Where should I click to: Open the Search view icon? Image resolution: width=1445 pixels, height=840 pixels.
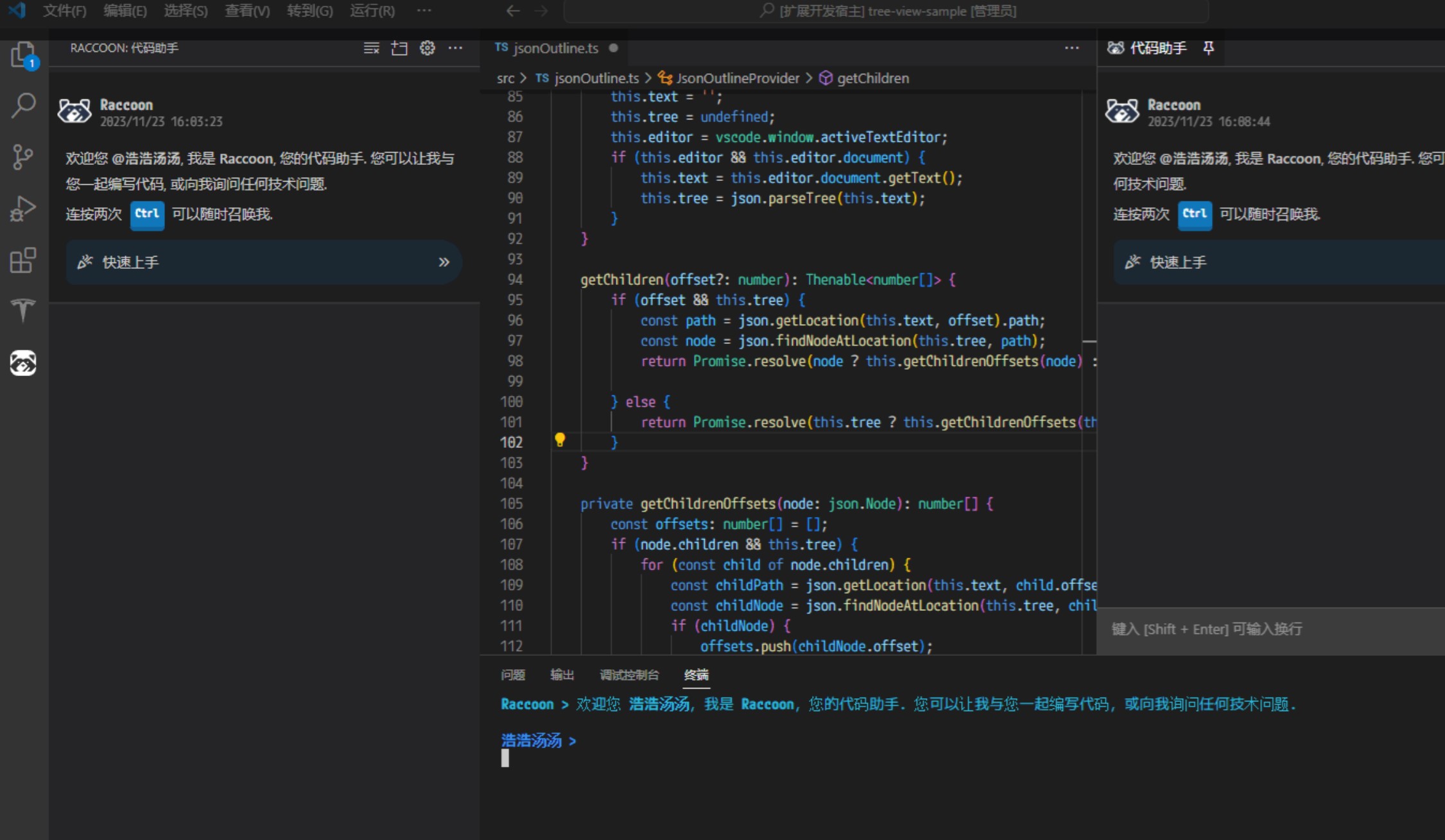(23, 105)
